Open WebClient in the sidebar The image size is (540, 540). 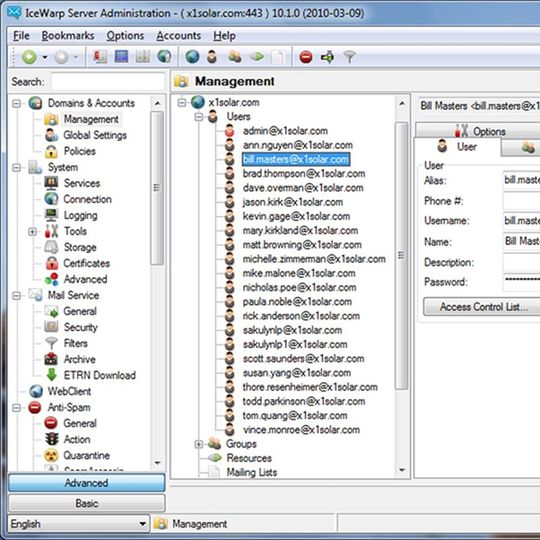click(69, 392)
